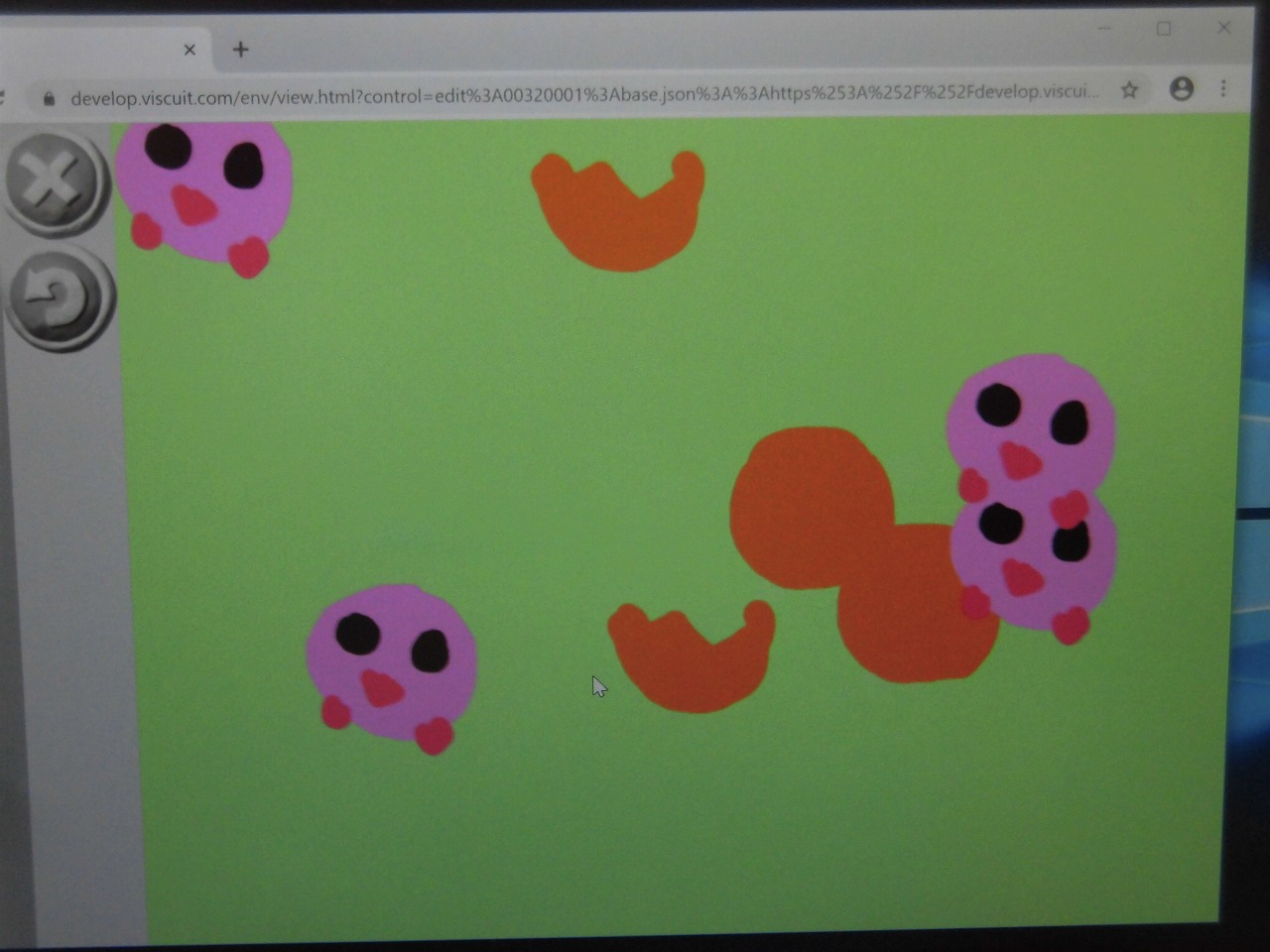Screen dimensions: 1270x952
Task: Click the lower pink face in stacked pair
Action: click(x=1035, y=567)
